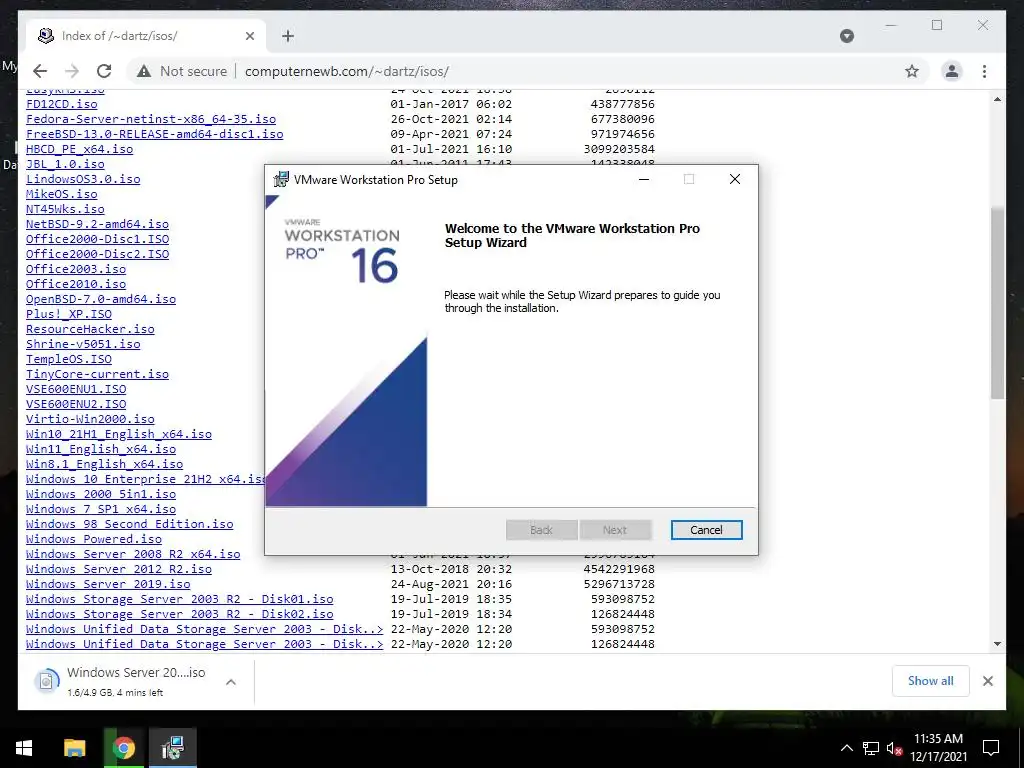Bookmark this page with the star icon
This screenshot has width=1024, height=768.
pyautogui.click(x=912, y=71)
